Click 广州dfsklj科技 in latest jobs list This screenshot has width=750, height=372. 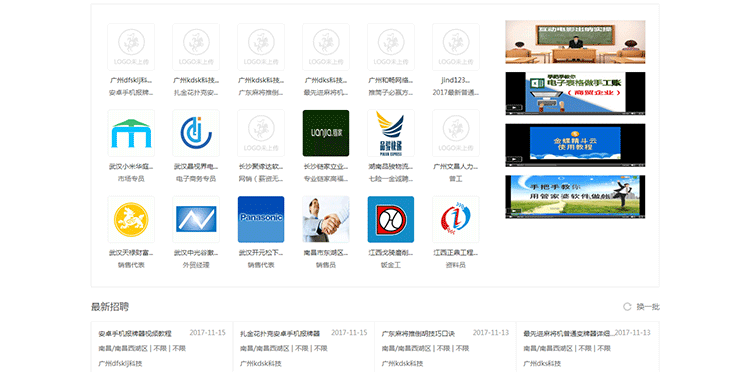(x=121, y=363)
